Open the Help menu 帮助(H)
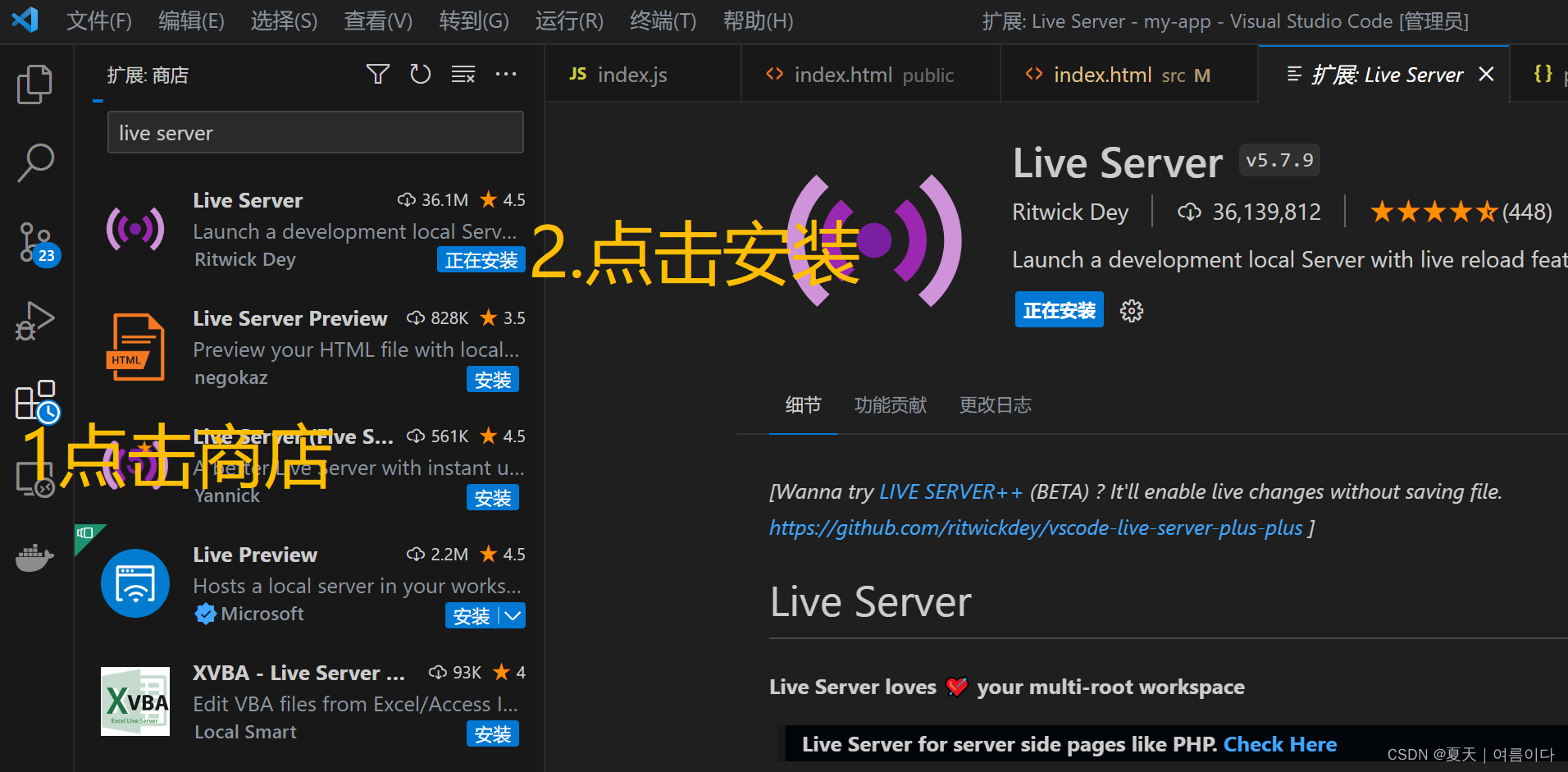The image size is (1568, 772). tap(758, 21)
